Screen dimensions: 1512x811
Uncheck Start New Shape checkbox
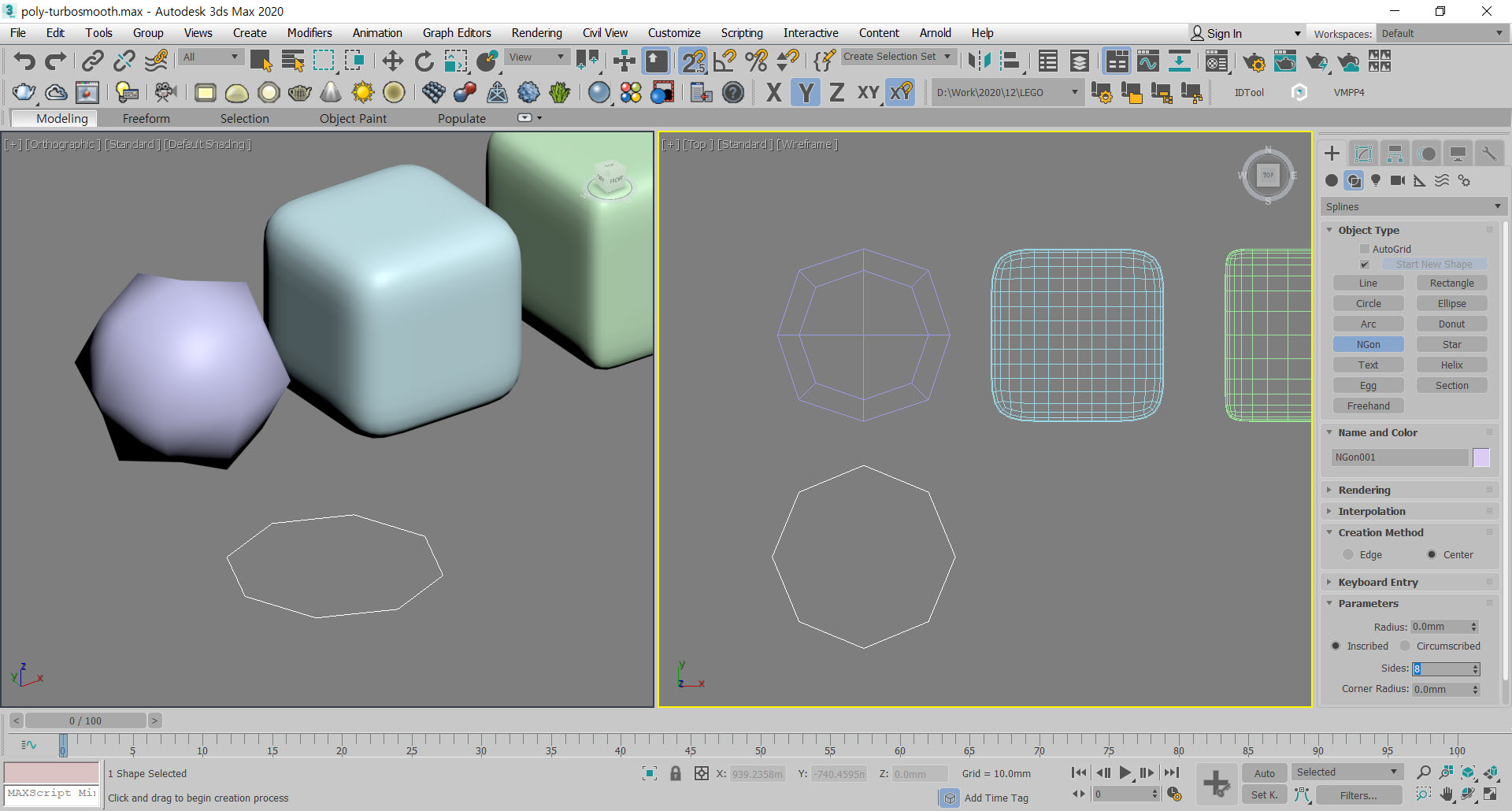point(1365,265)
